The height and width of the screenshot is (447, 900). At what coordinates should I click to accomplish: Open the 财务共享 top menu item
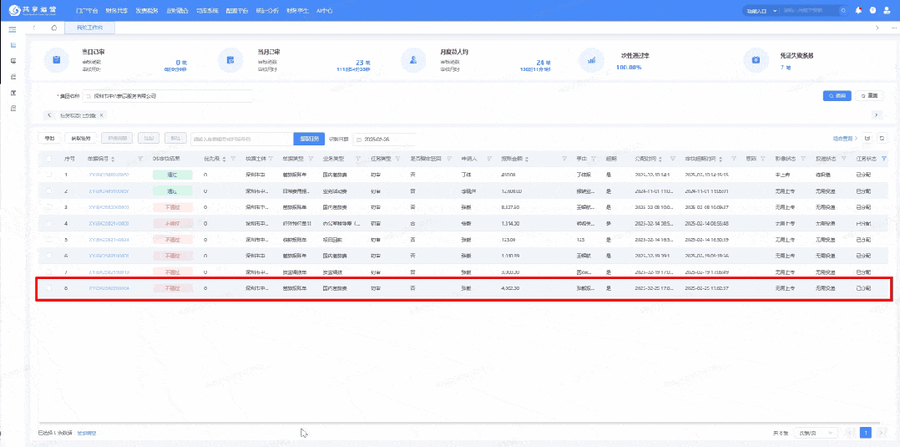[115, 10]
